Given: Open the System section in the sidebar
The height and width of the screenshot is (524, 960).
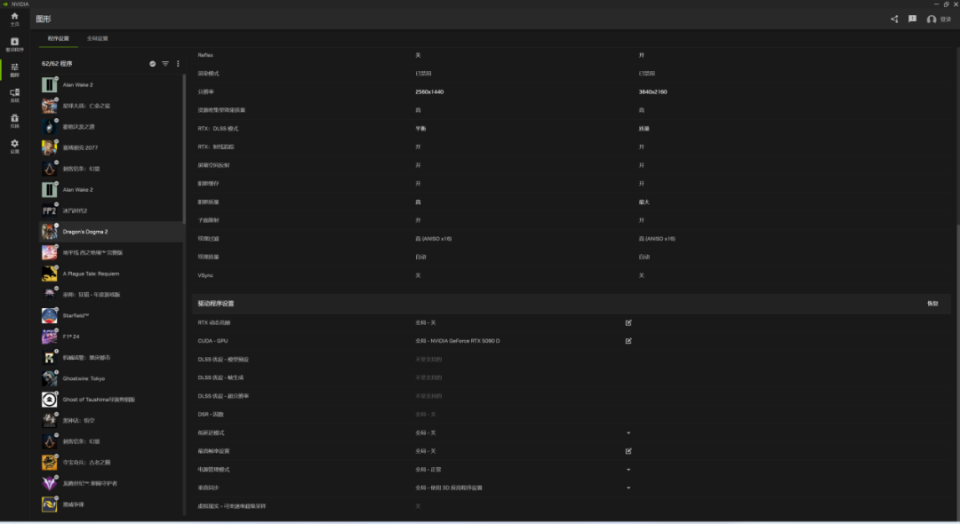Looking at the screenshot, I should 14,95.
